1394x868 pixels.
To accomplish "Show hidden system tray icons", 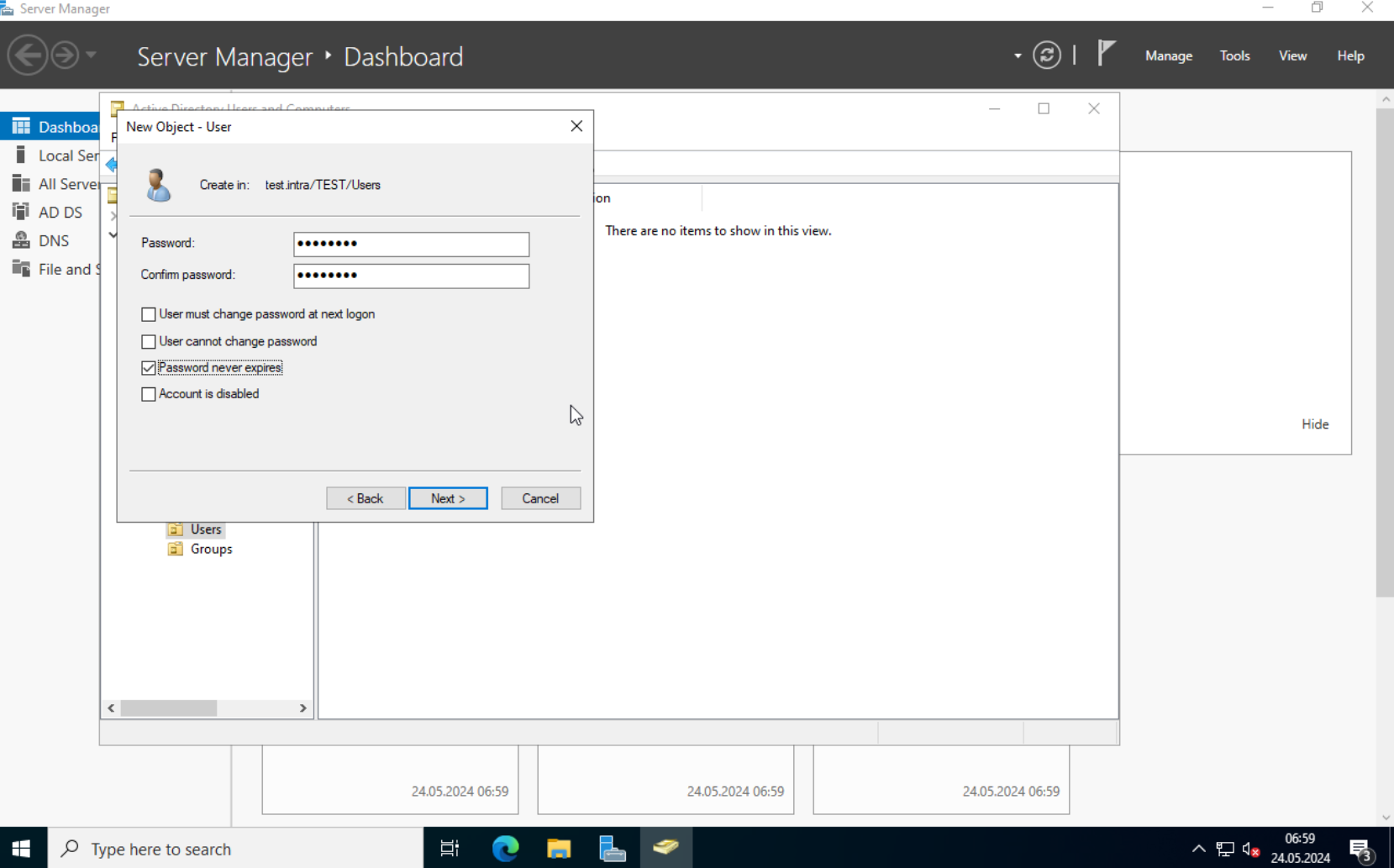I will point(1198,849).
